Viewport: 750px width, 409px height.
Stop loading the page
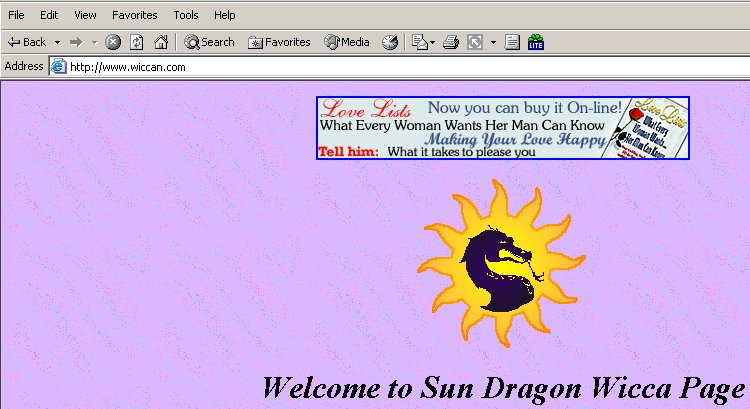tap(113, 43)
